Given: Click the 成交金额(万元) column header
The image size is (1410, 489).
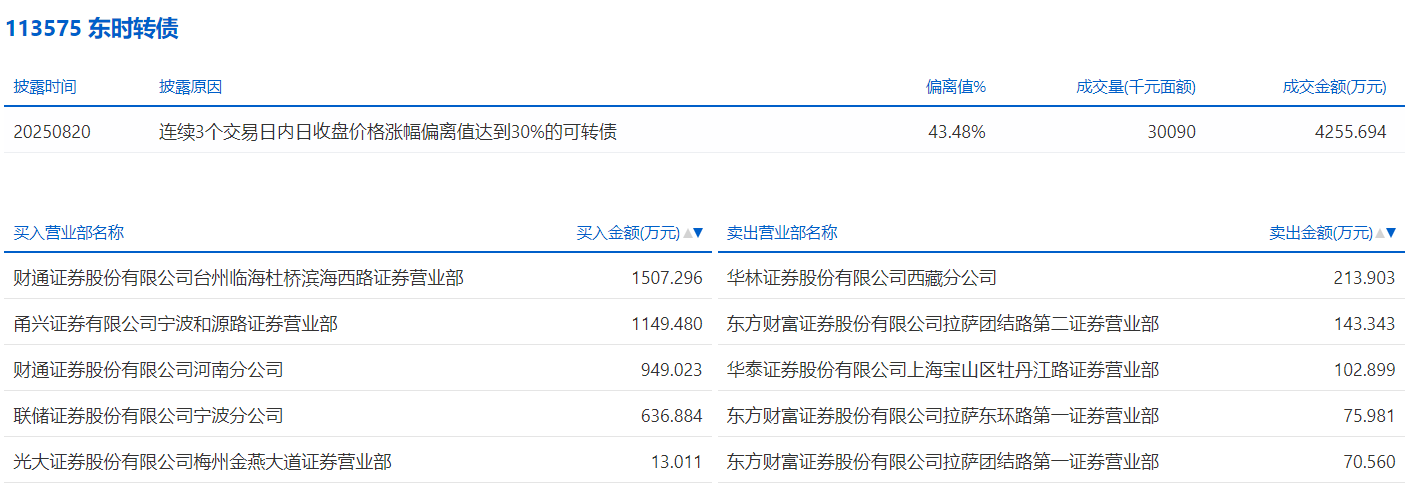Looking at the screenshot, I should pyautogui.click(x=1334, y=87).
